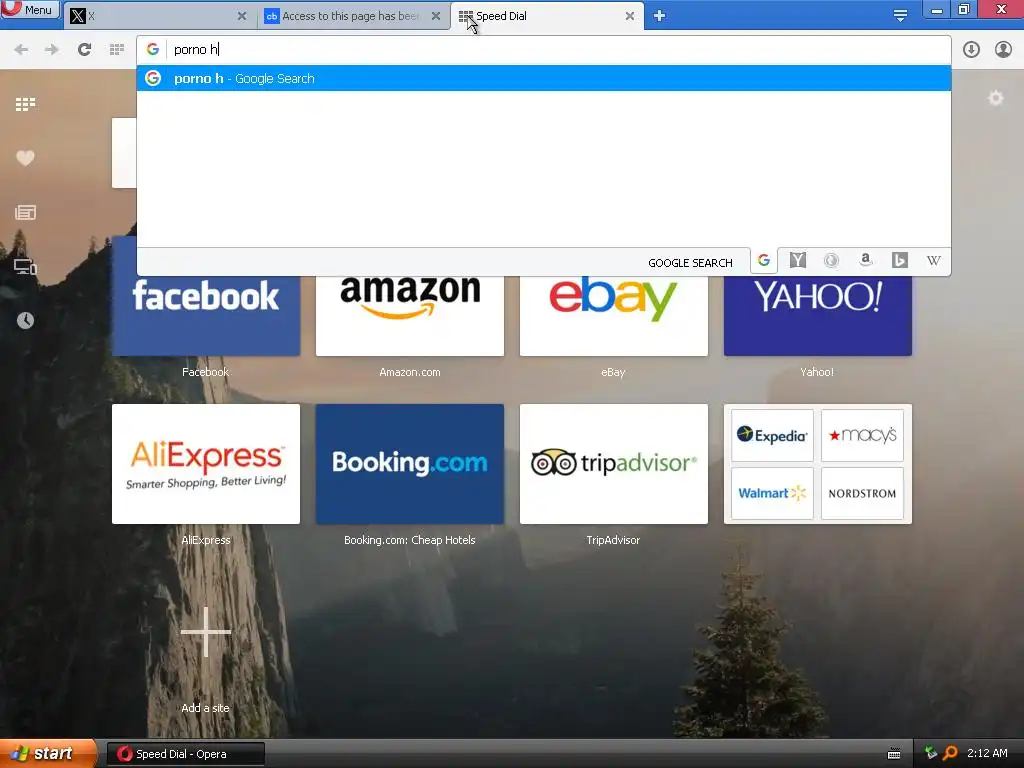Open Nordstrom in the folder tile
1024x768 pixels.
(x=862, y=493)
